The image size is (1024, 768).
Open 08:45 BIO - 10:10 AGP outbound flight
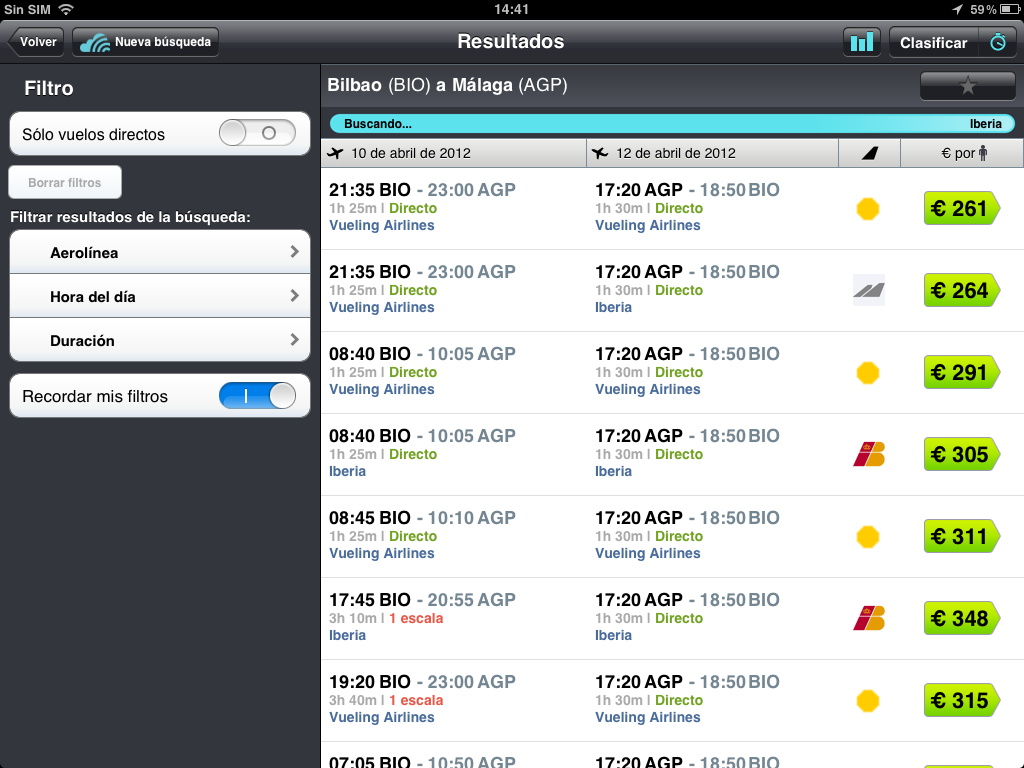[422, 517]
